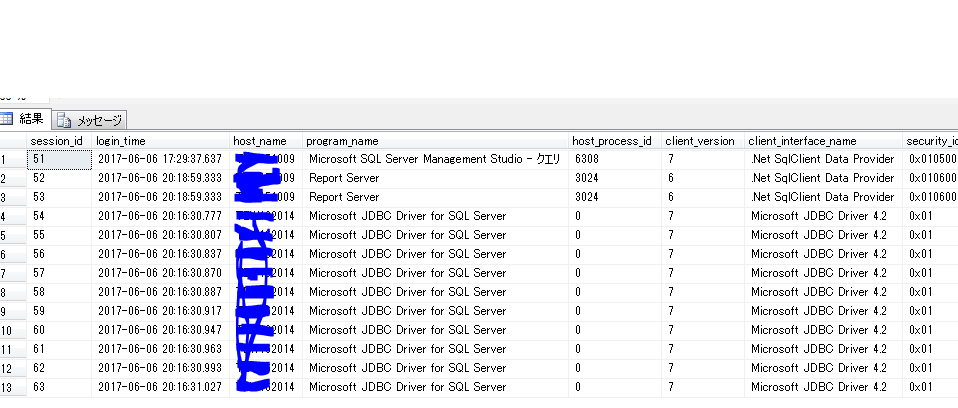Select Report Server cell in session 53 row
This screenshot has height=408, width=958.
tap(436, 197)
